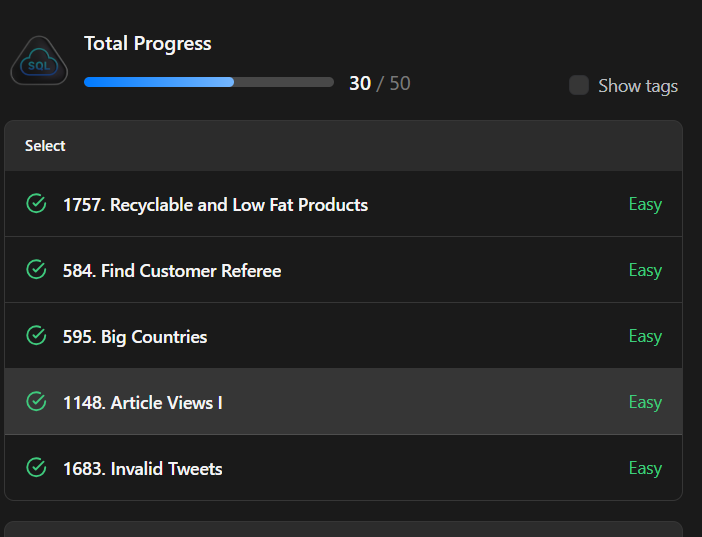Enable the Show tags checkbox
Screen dimensions: 702x537
click(579, 85)
